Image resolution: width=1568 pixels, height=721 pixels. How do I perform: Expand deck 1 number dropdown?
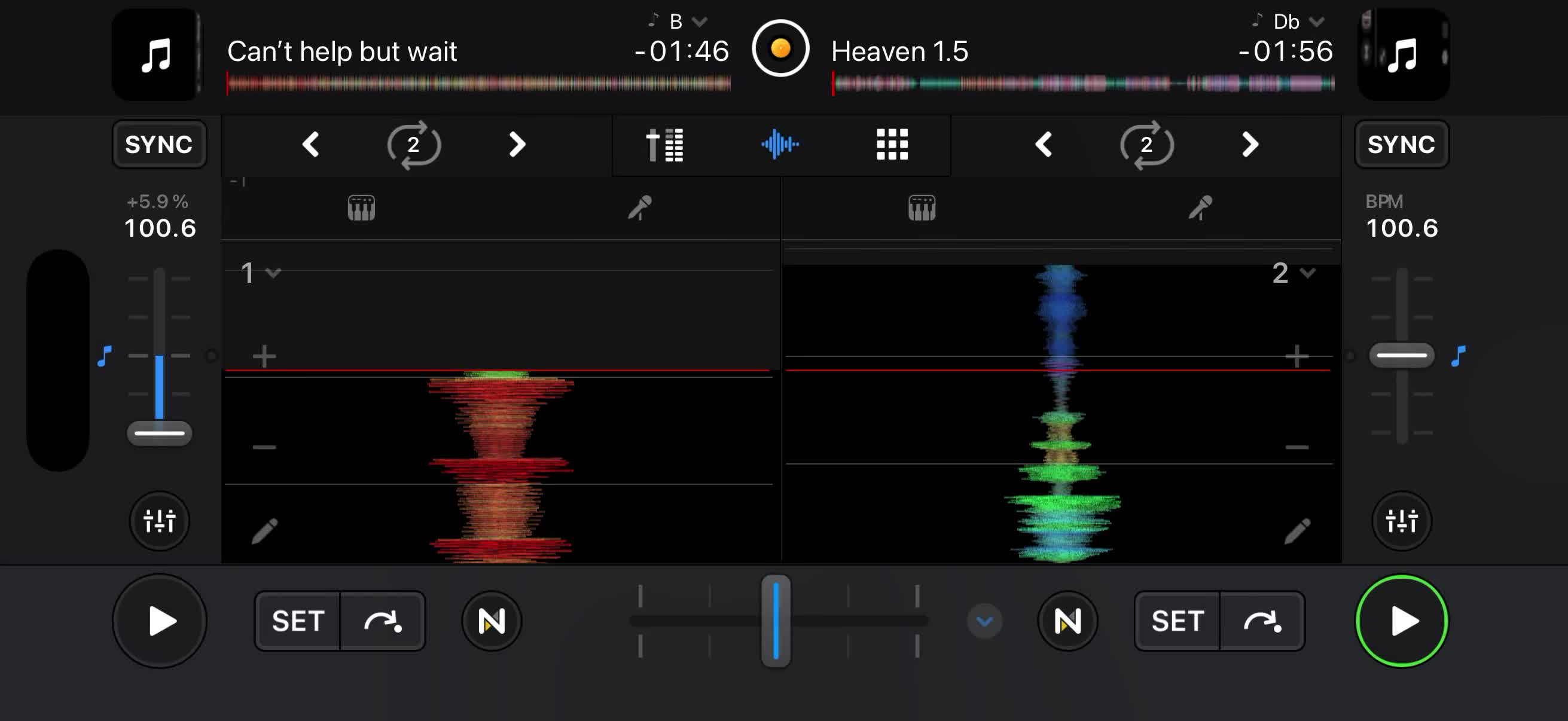click(261, 273)
